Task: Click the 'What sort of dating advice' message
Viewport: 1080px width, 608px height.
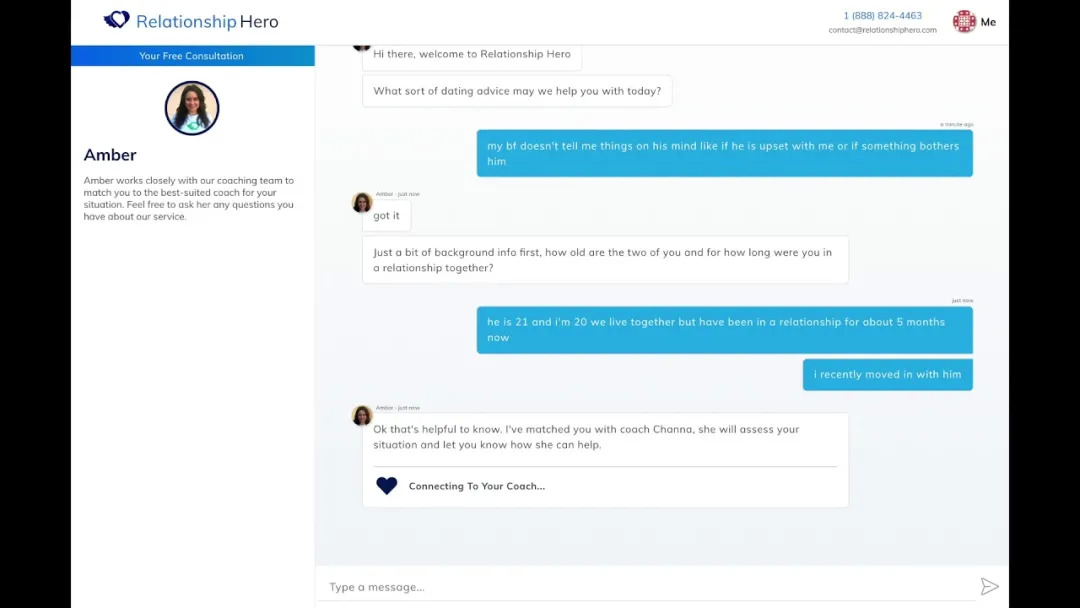Action: tap(517, 91)
